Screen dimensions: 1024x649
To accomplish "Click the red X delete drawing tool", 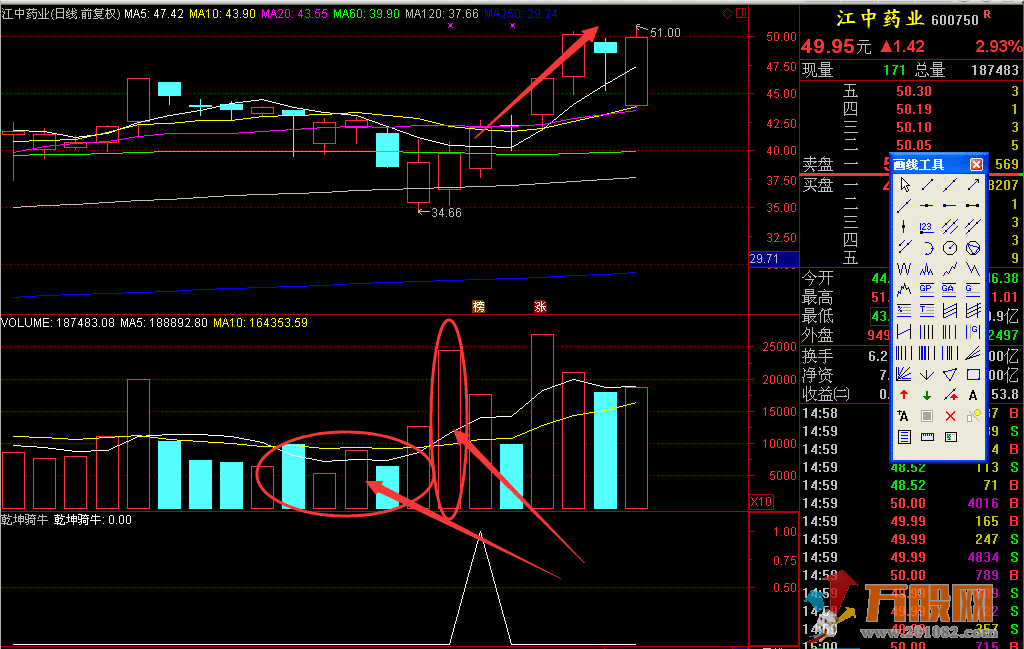I will (950, 416).
